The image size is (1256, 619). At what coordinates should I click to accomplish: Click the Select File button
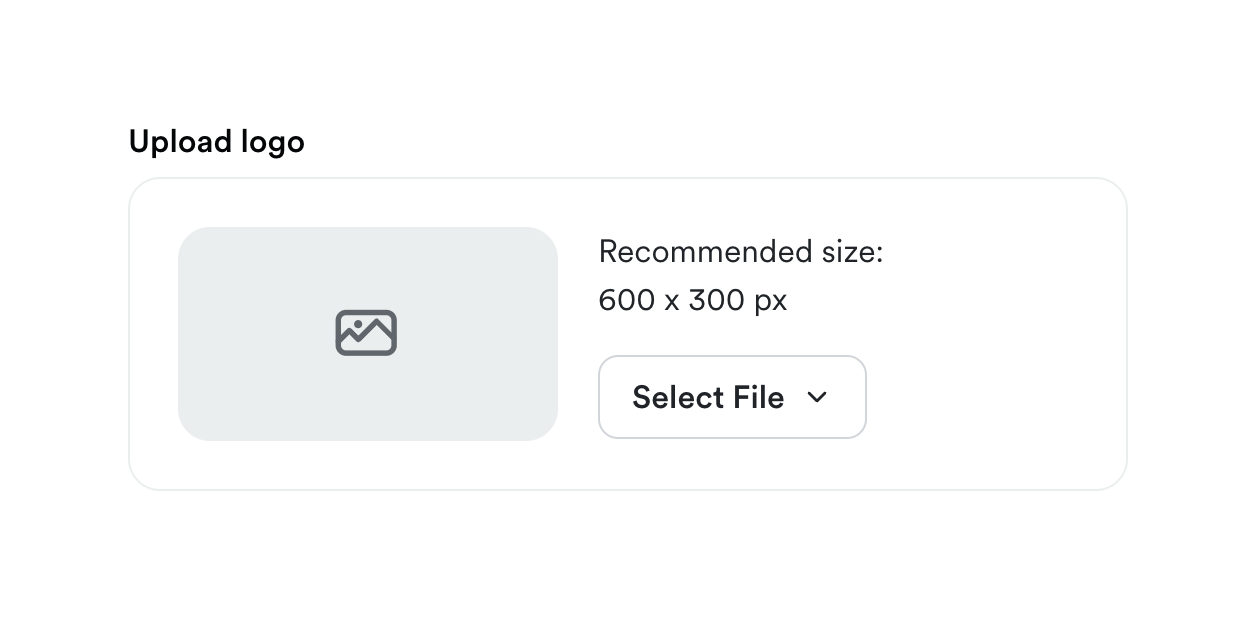coord(732,397)
